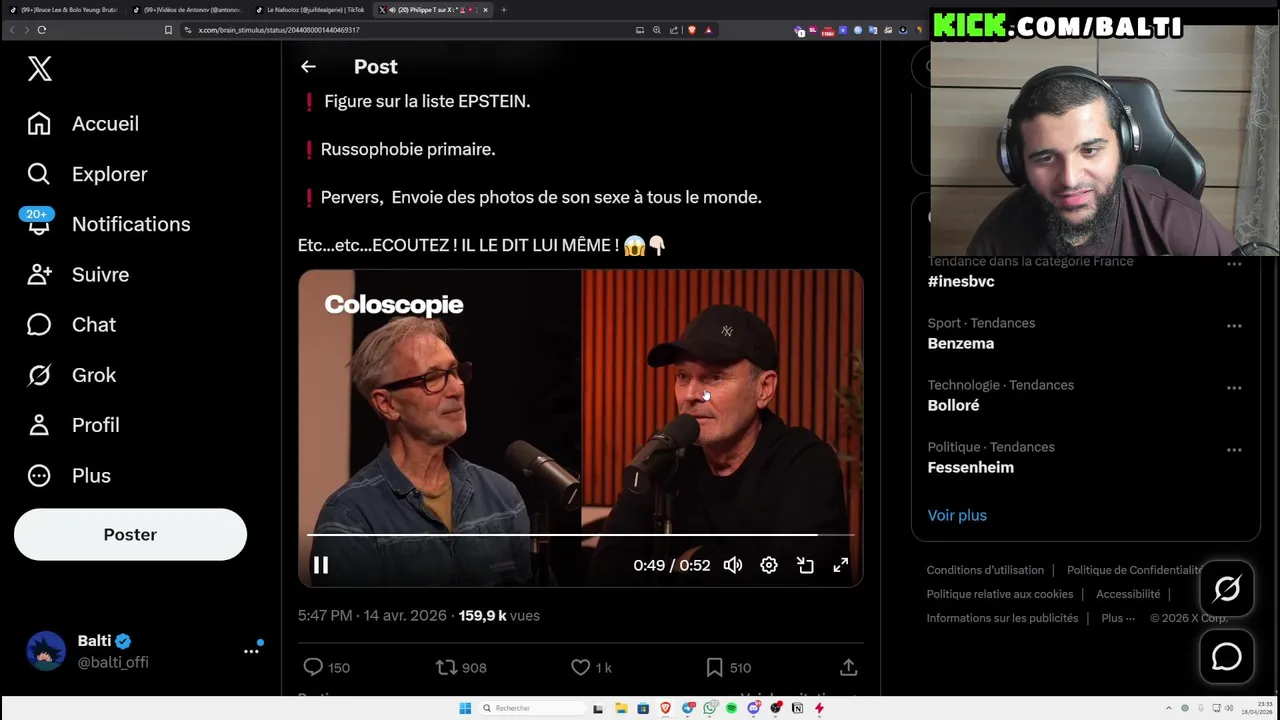Open Brave browser in the taskbar
This screenshot has width=1280, height=720.
[x=666, y=708]
